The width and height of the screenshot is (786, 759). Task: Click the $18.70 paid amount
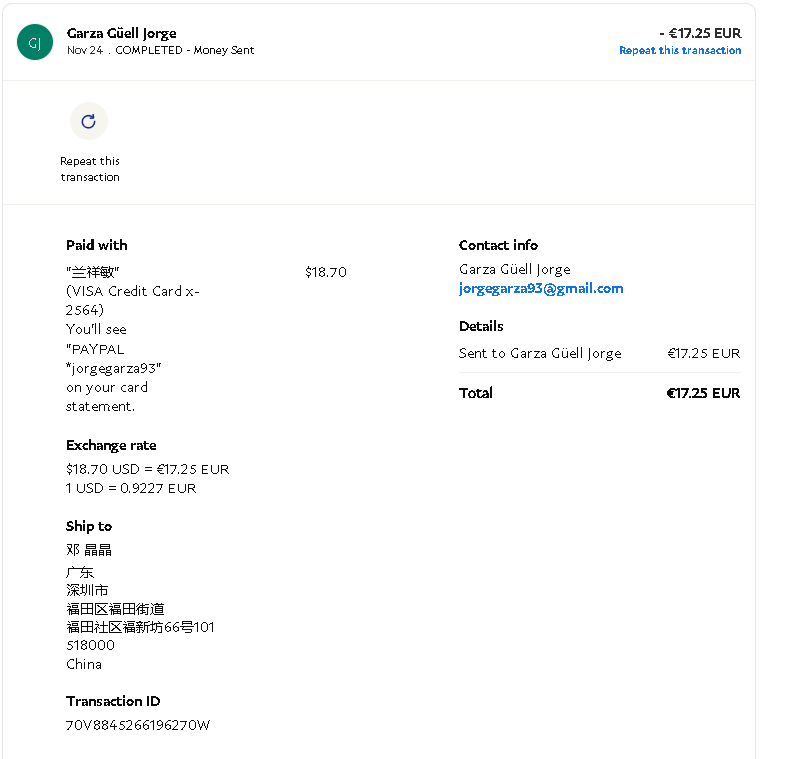click(325, 272)
